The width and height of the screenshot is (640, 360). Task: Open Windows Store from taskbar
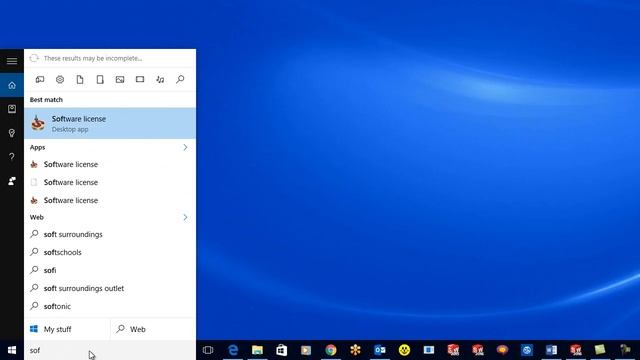[x=282, y=350]
